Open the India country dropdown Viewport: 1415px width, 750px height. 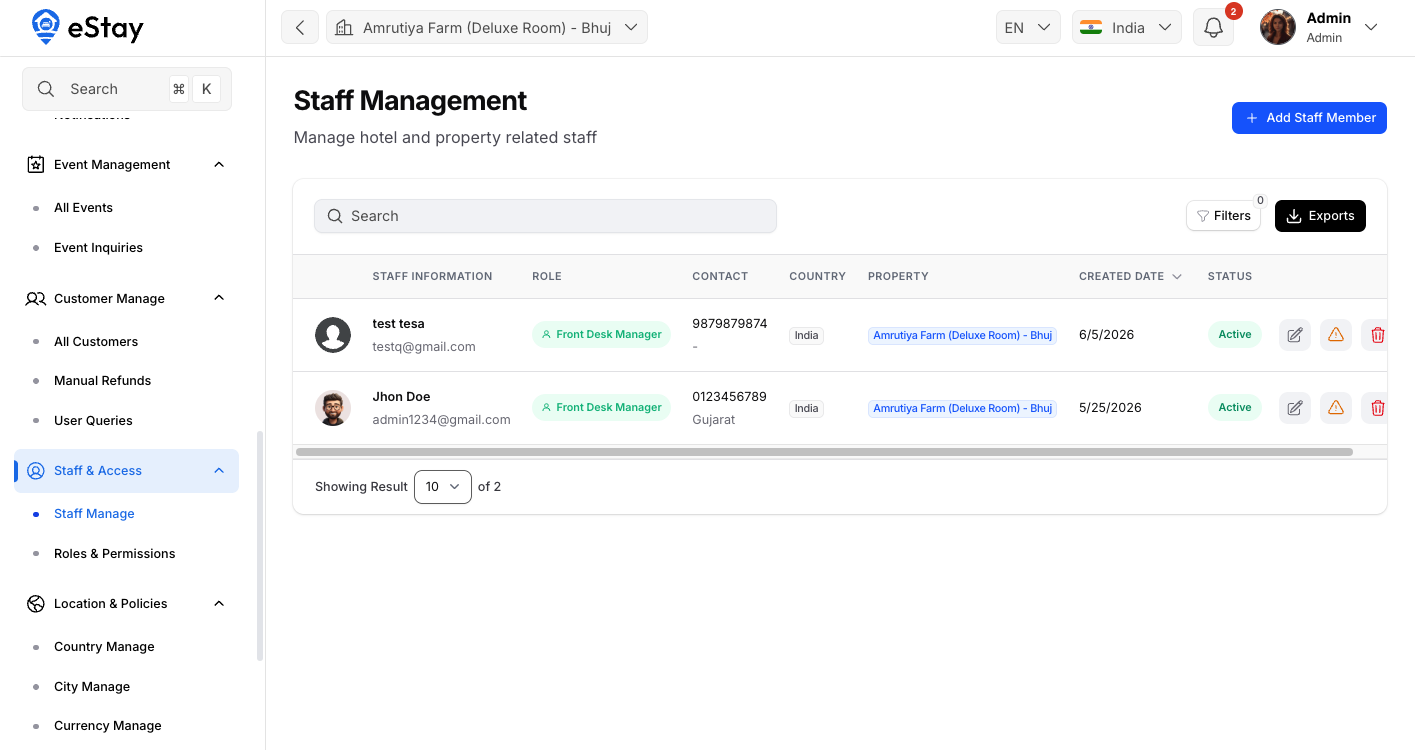point(1127,27)
